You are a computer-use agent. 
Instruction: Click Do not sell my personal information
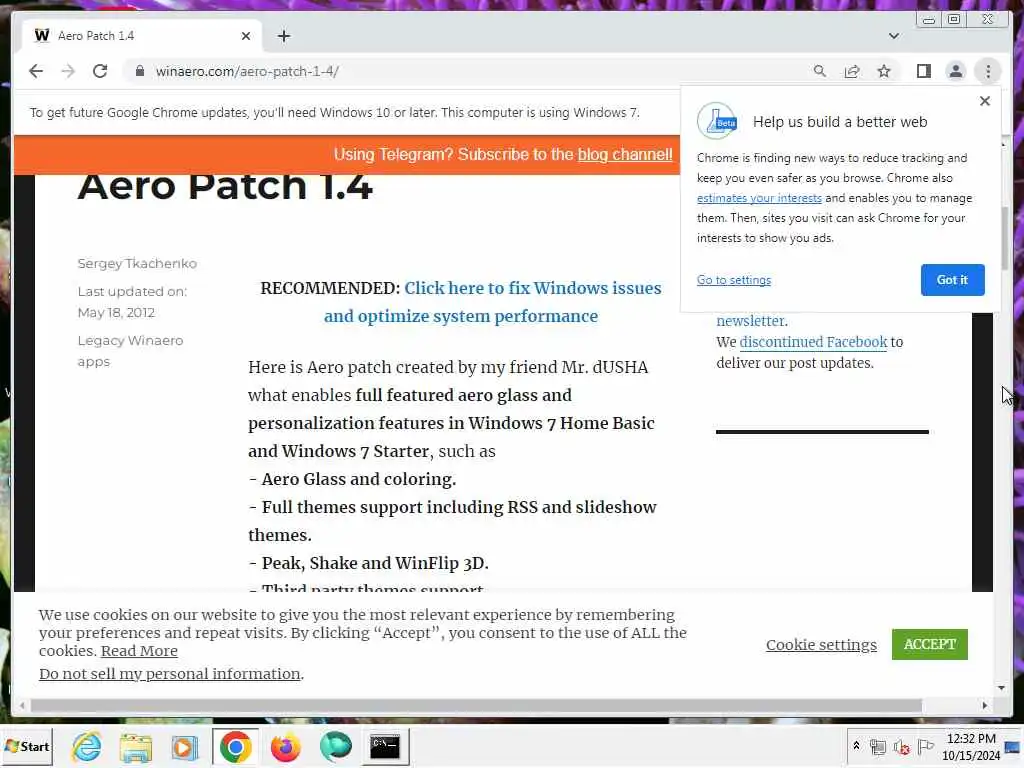click(170, 674)
